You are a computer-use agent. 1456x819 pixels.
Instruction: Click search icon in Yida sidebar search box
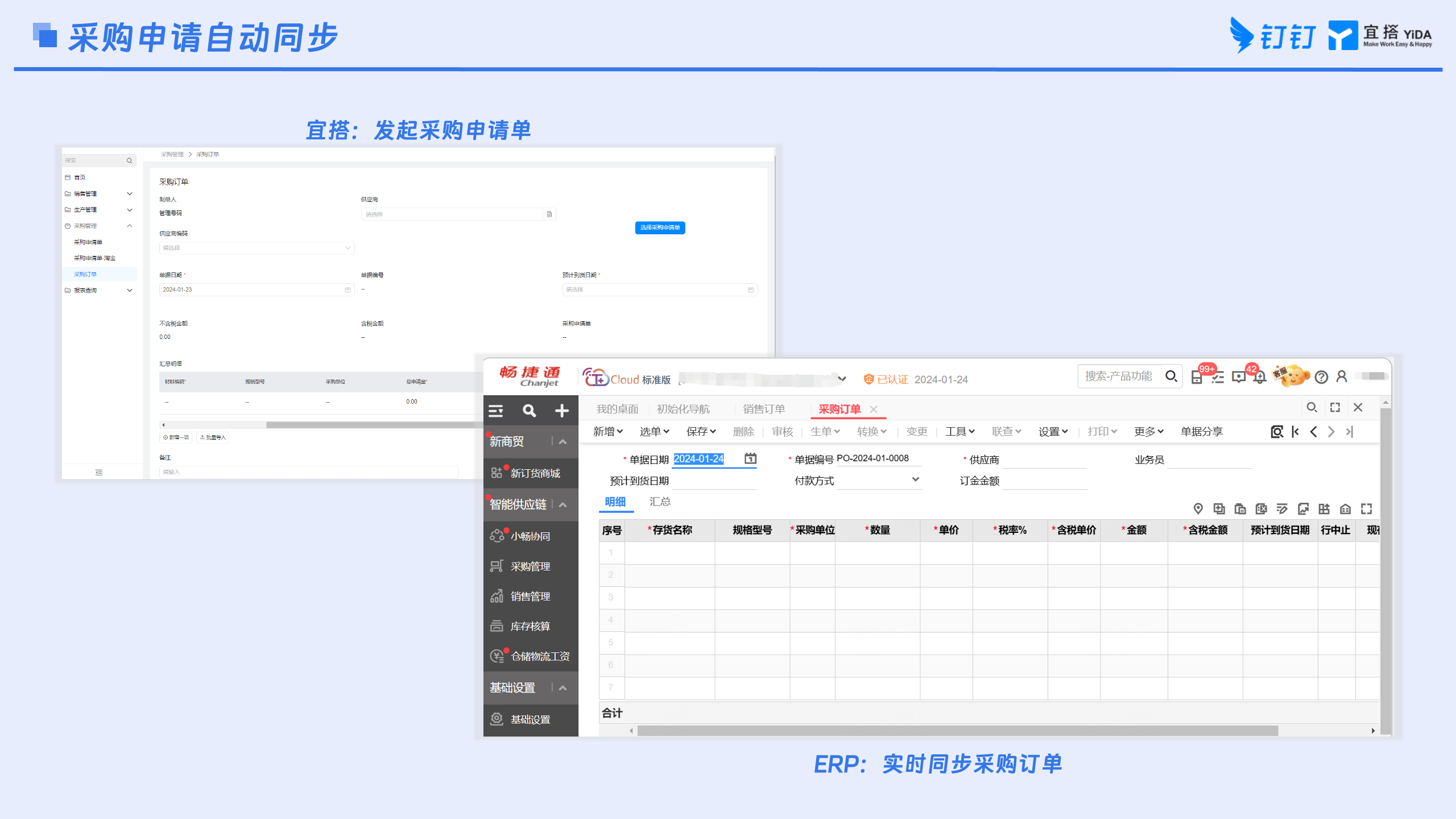[130, 161]
